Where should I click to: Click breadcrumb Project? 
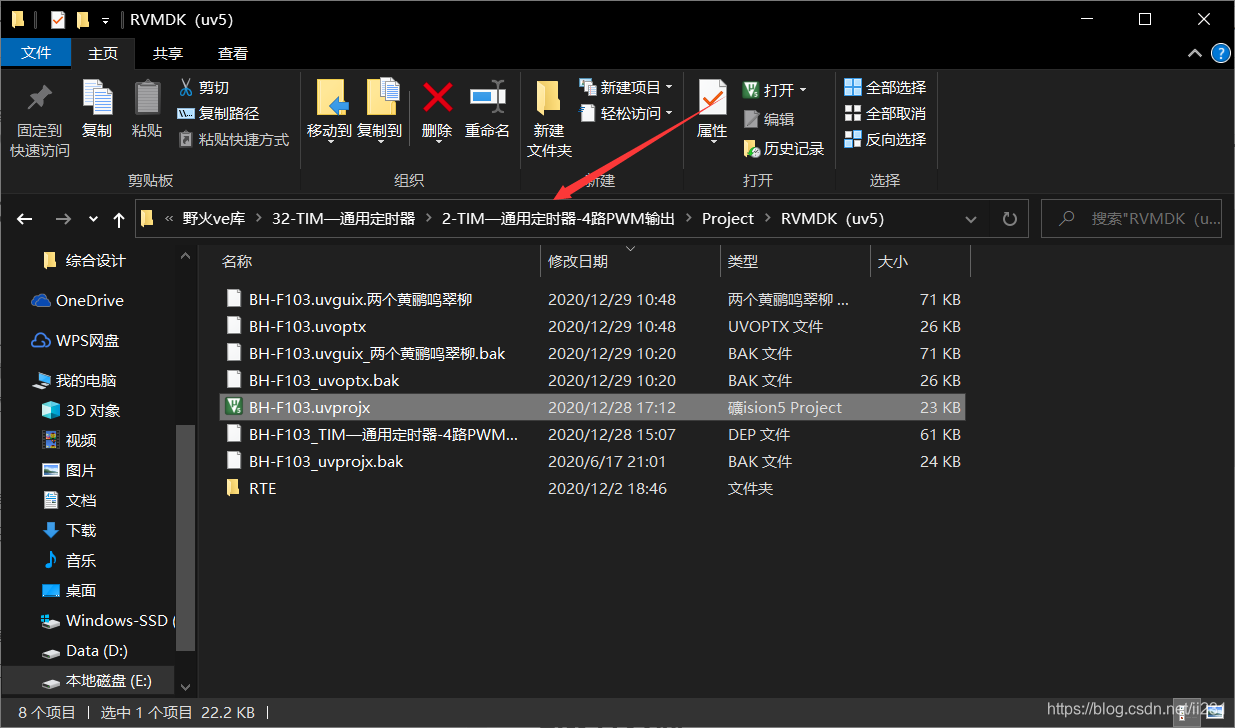tap(728, 219)
